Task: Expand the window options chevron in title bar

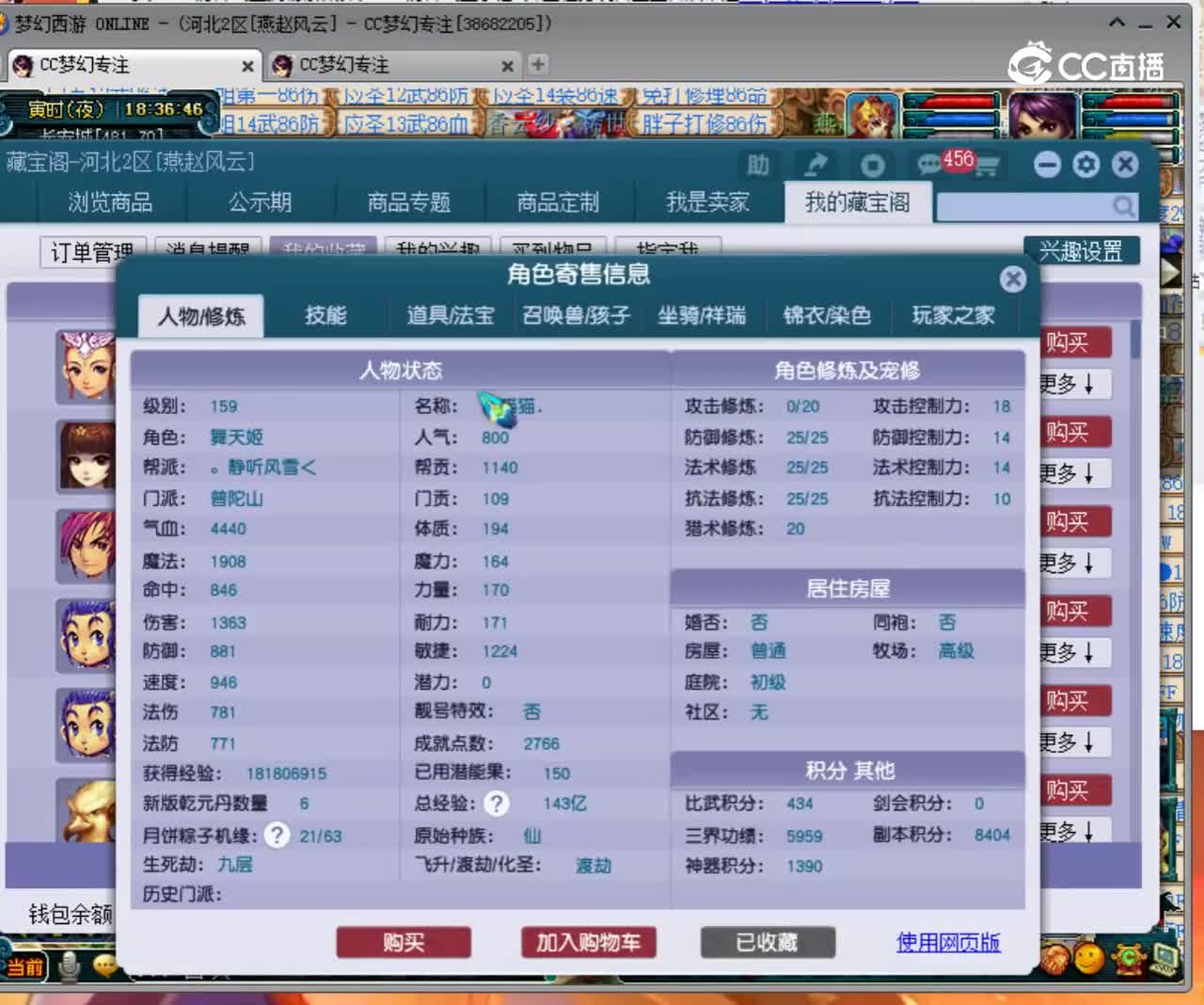Action: tap(1117, 23)
